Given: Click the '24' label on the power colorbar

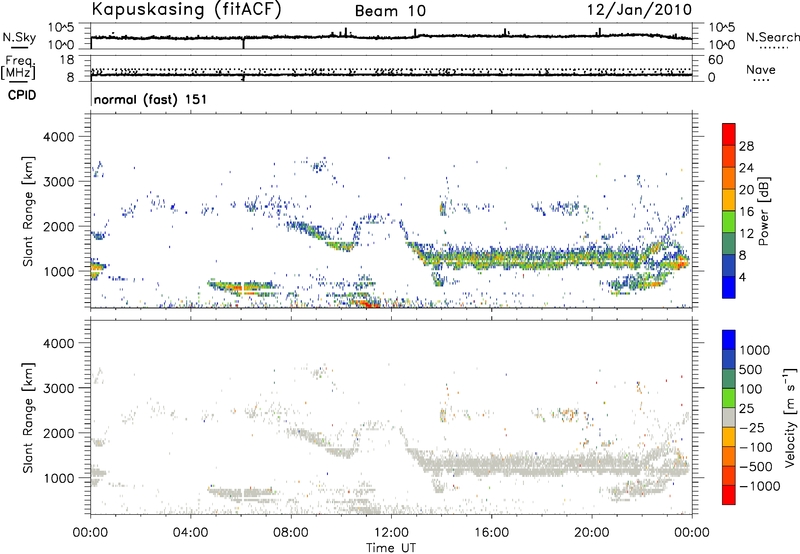Looking at the screenshot, I should pos(746,168).
